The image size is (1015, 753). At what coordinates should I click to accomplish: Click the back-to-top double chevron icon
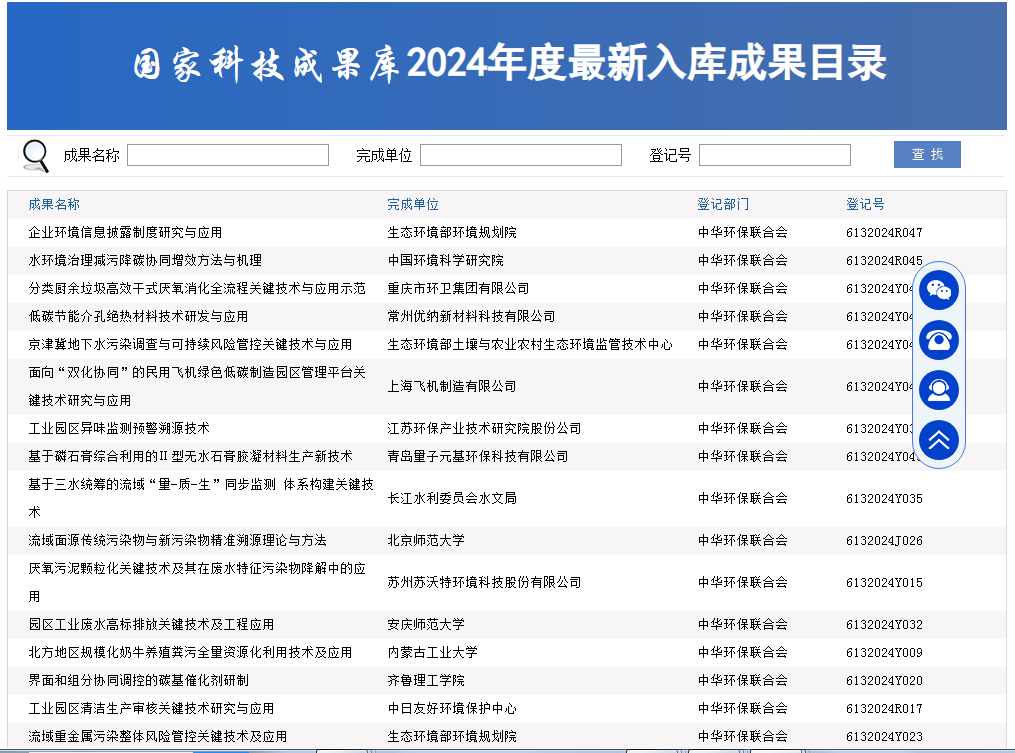point(939,439)
